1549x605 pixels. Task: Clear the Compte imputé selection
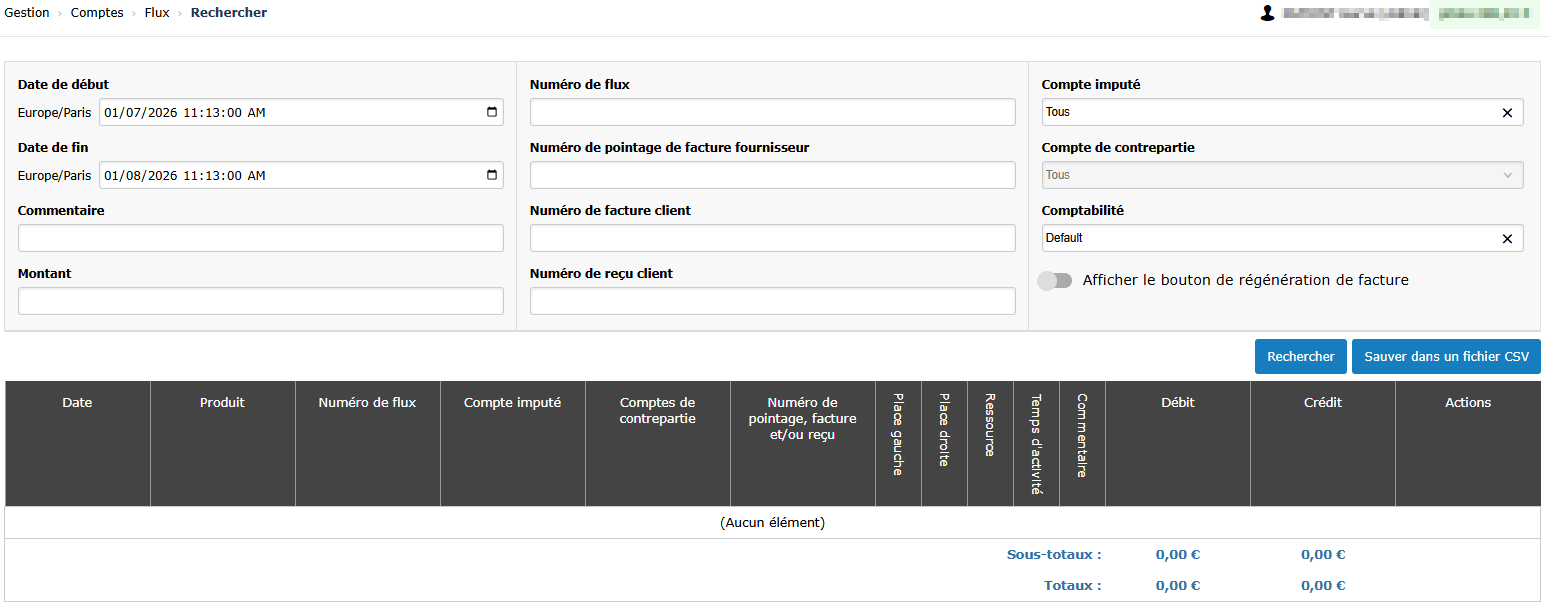coord(1507,113)
